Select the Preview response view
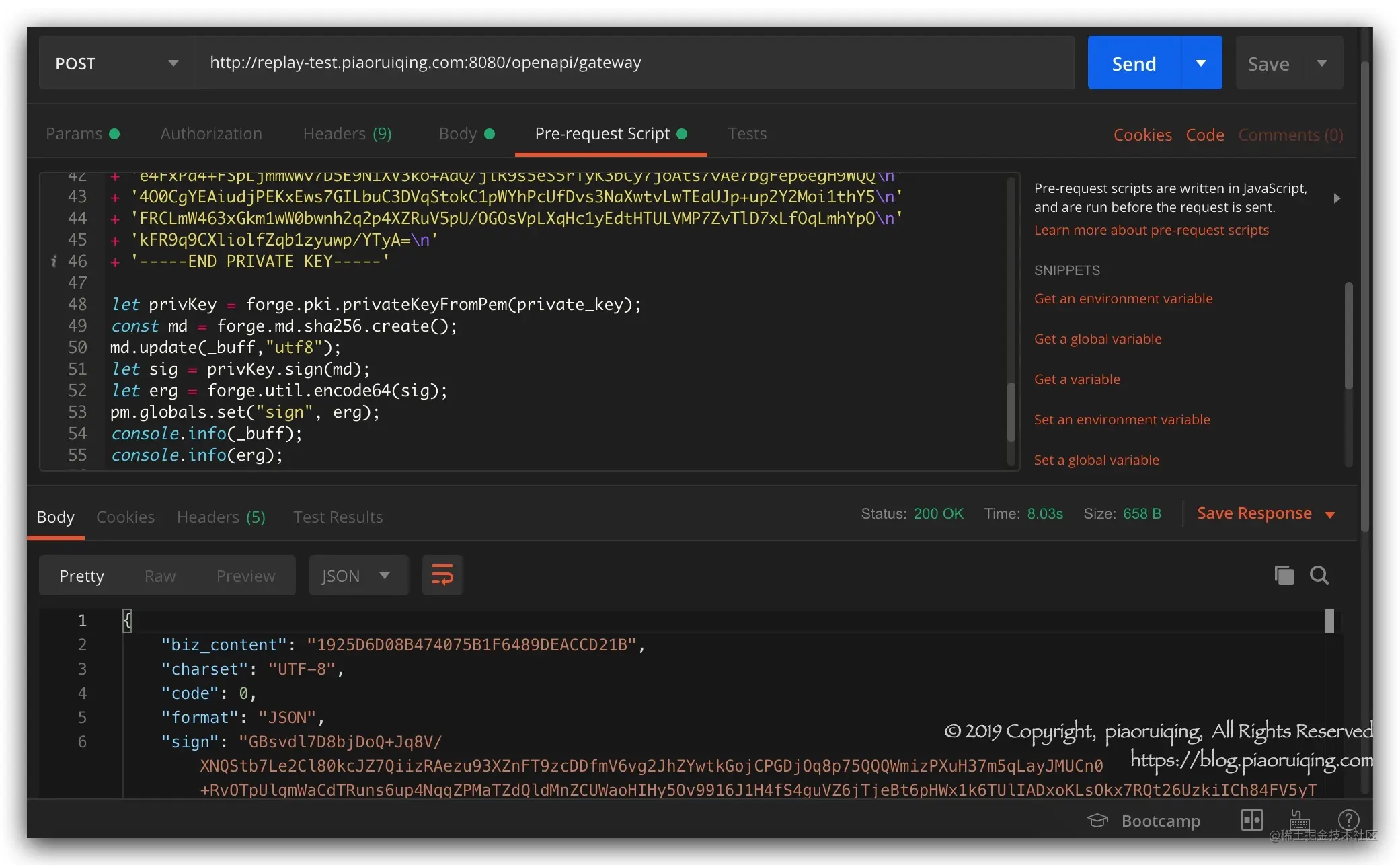This screenshot has width=1400, height=865. [245, 576]
